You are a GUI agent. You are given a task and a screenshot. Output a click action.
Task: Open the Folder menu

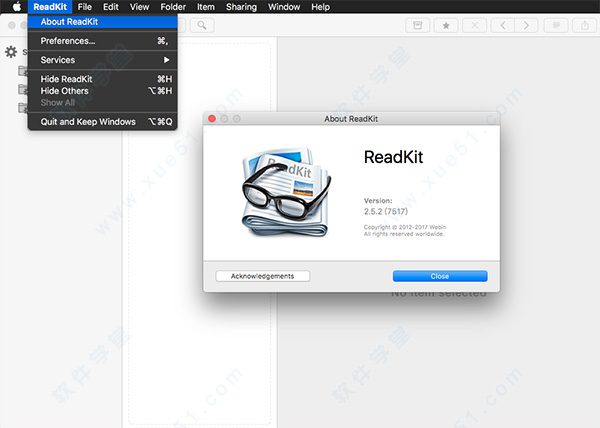(x=173, y=7)
